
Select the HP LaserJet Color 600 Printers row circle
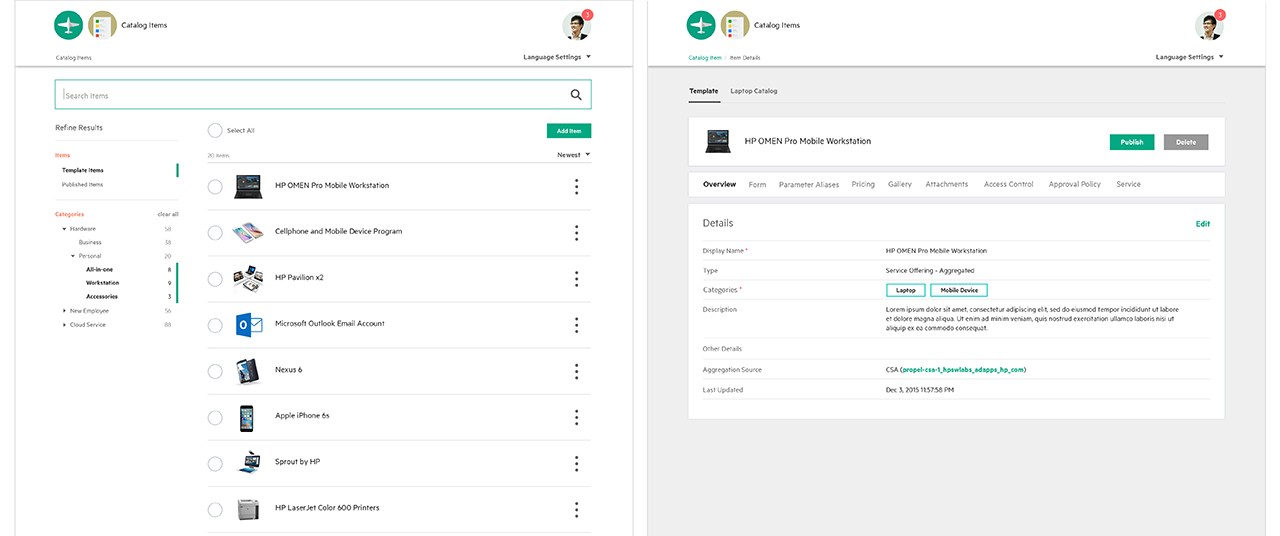coord(215,510)
